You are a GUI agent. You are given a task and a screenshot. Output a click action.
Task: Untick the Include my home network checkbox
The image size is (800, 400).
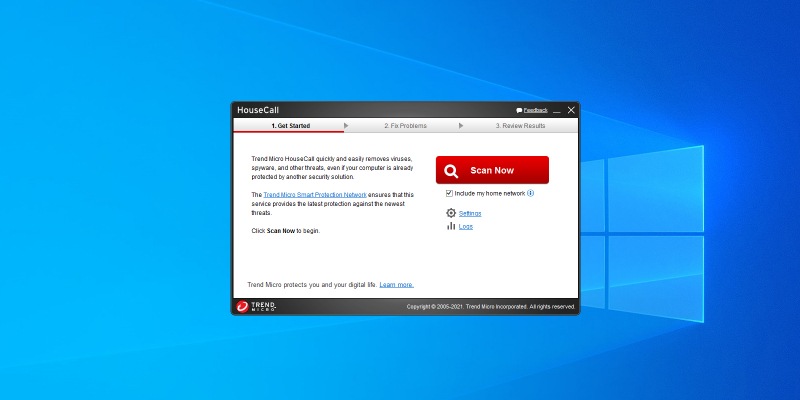449,193
